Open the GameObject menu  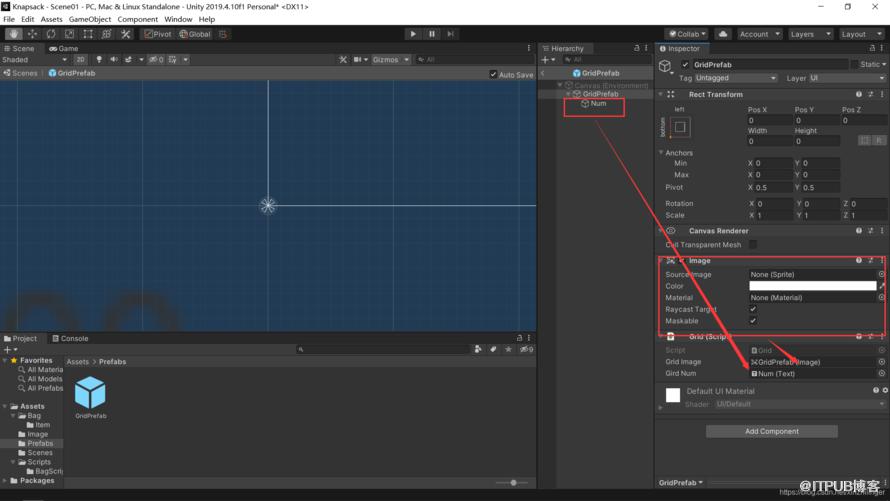tap(90, 19)
